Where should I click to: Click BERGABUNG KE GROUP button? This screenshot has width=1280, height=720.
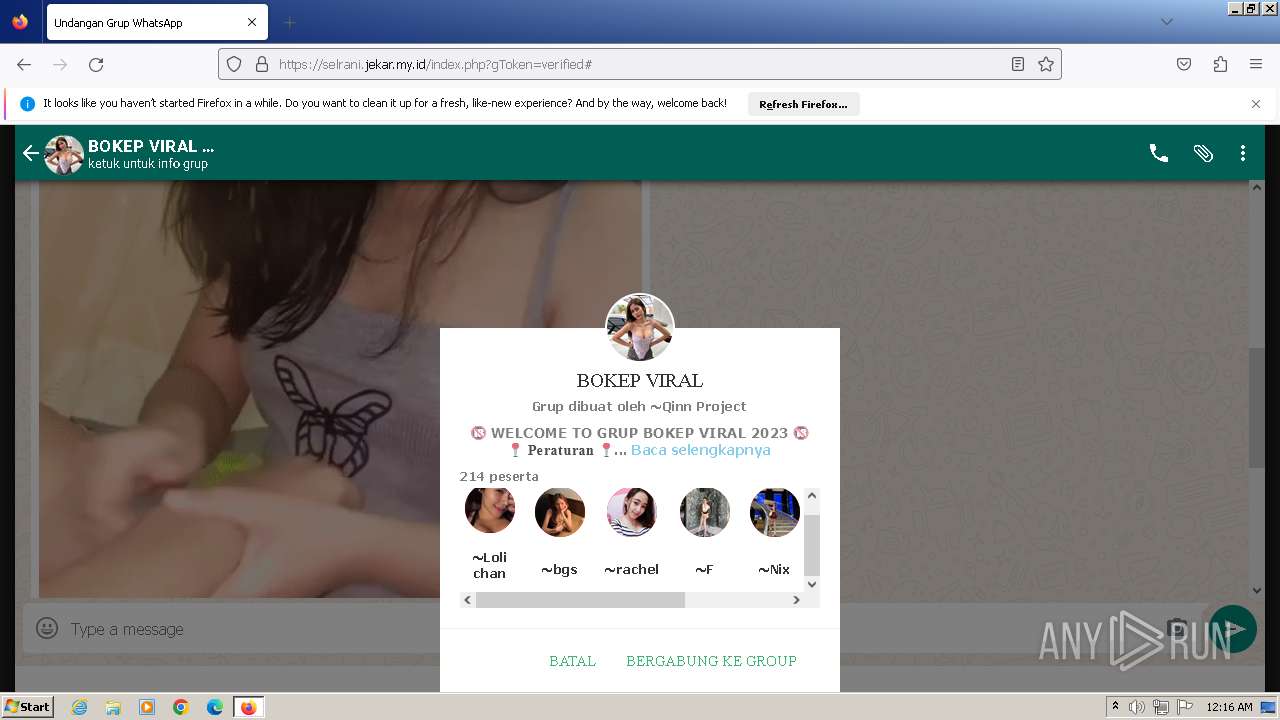(x=711, y=661)
